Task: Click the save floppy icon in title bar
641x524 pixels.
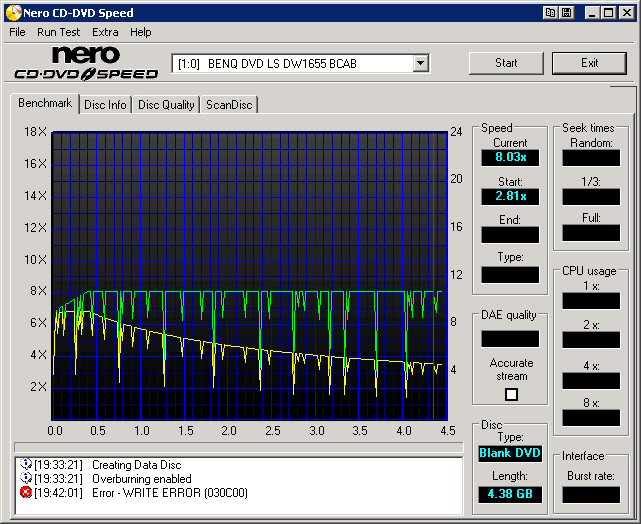Action: point(566,13)
